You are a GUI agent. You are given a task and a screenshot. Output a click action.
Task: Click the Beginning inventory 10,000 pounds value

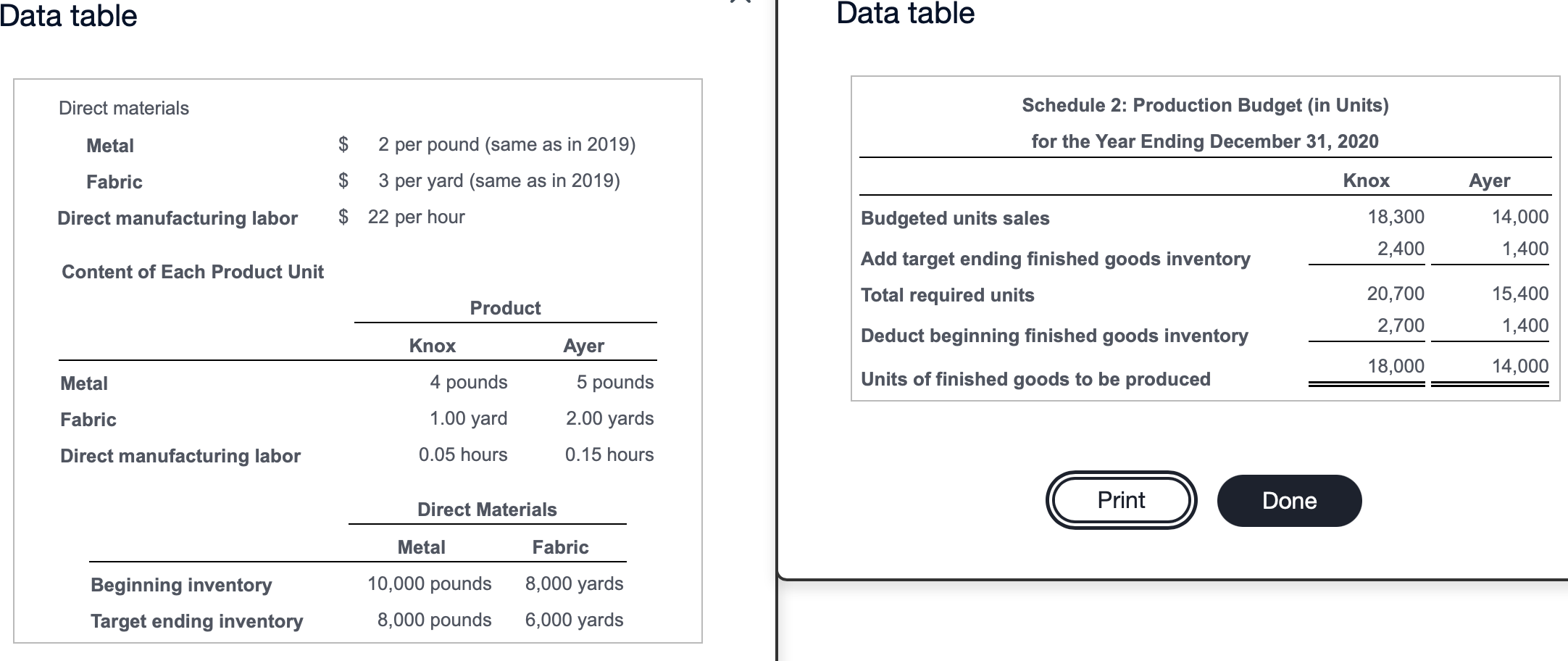[x=429, y=583]
